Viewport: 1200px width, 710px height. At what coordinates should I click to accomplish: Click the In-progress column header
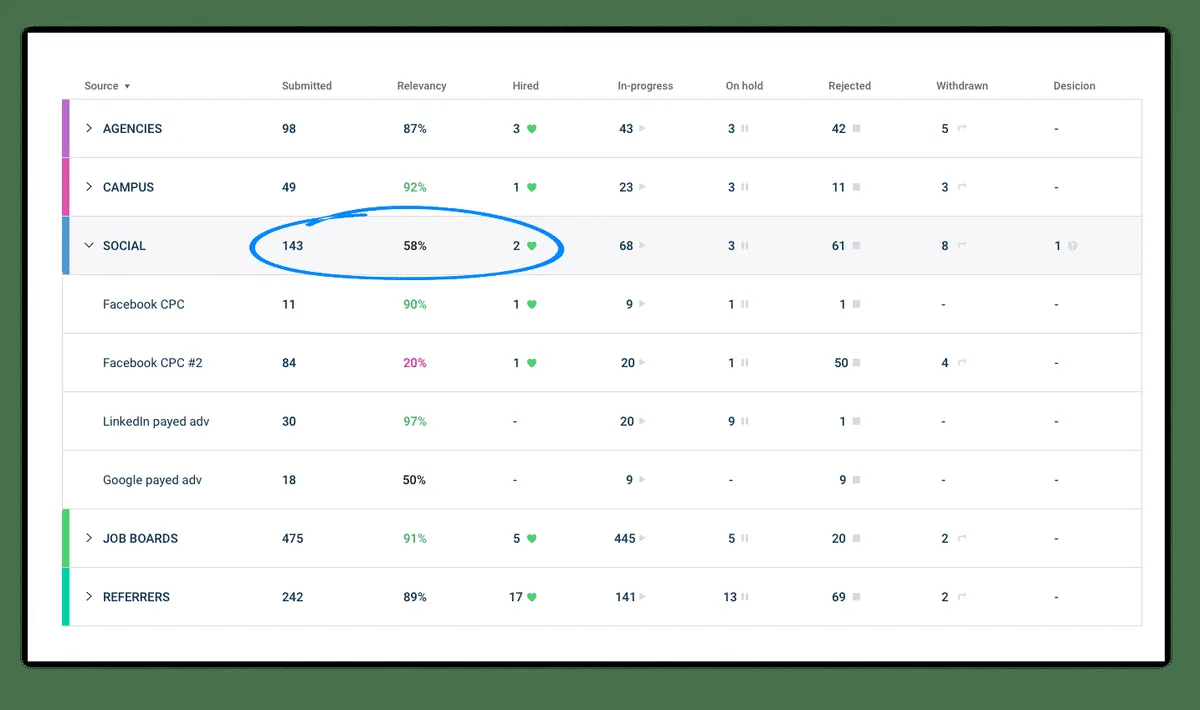point(645,86)
